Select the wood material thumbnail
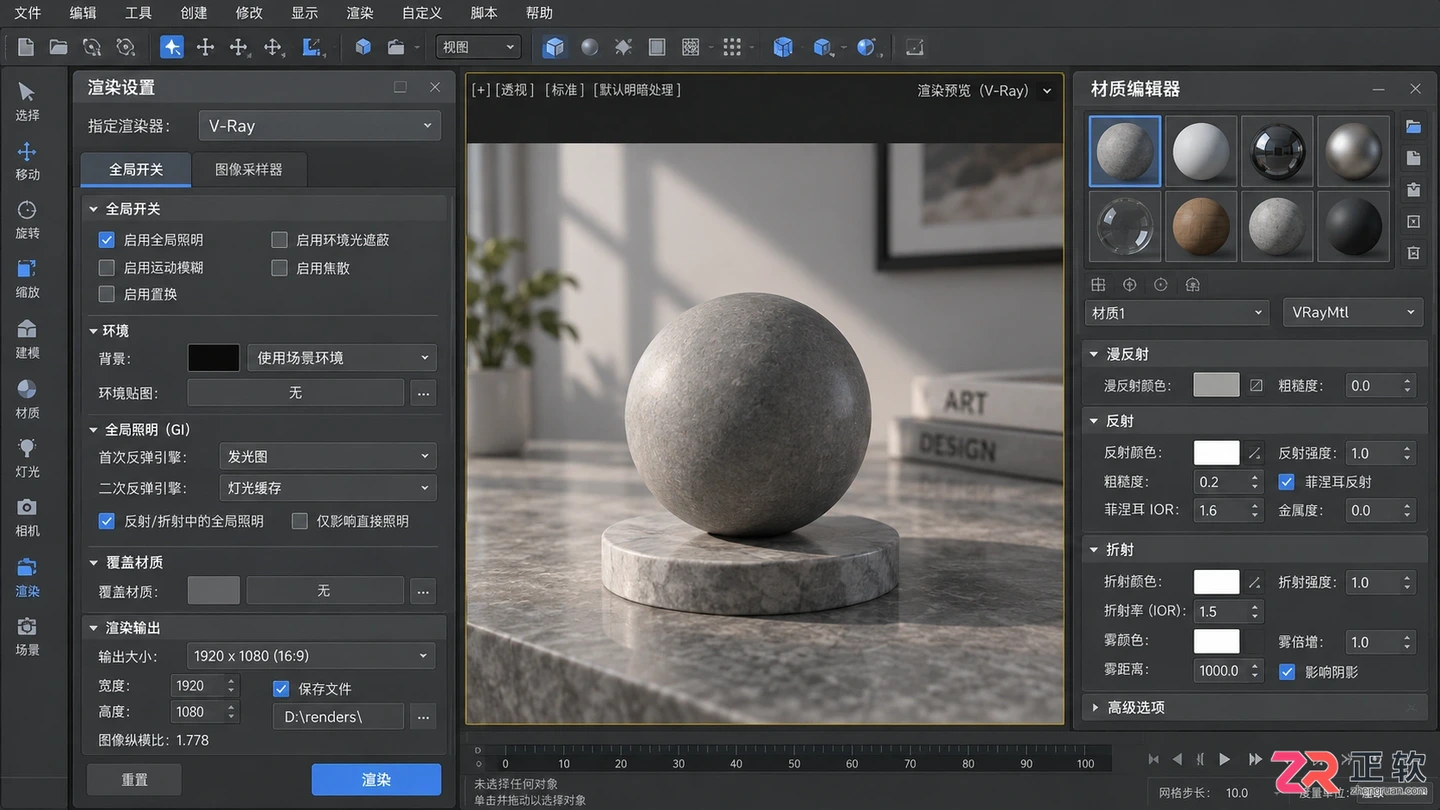This screenshot has width=1440, height=810. 1201,227
